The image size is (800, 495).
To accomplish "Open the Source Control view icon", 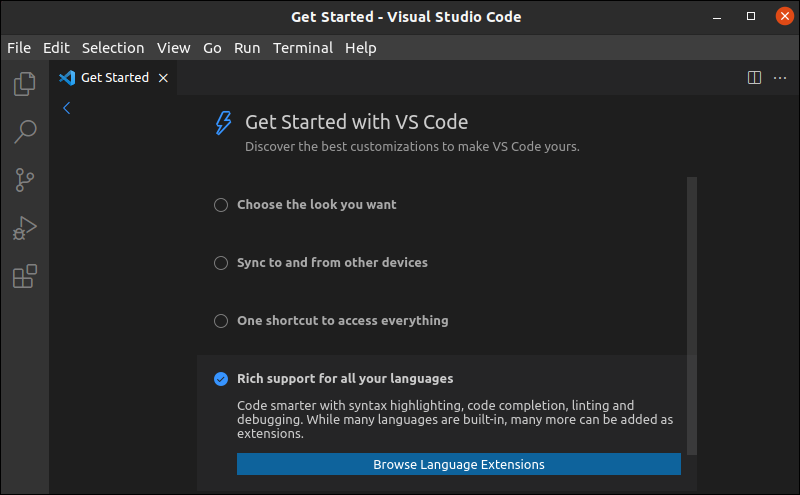I will point(24,180).
